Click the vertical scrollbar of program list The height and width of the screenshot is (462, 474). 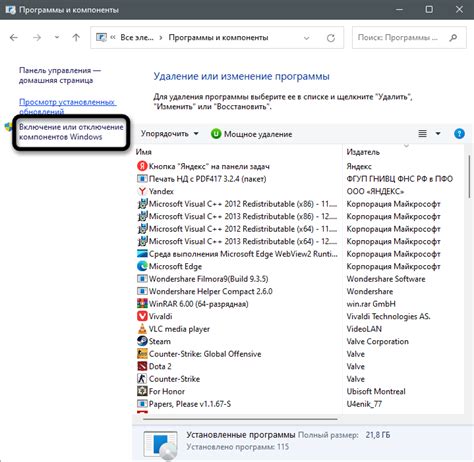click(469, 177)
